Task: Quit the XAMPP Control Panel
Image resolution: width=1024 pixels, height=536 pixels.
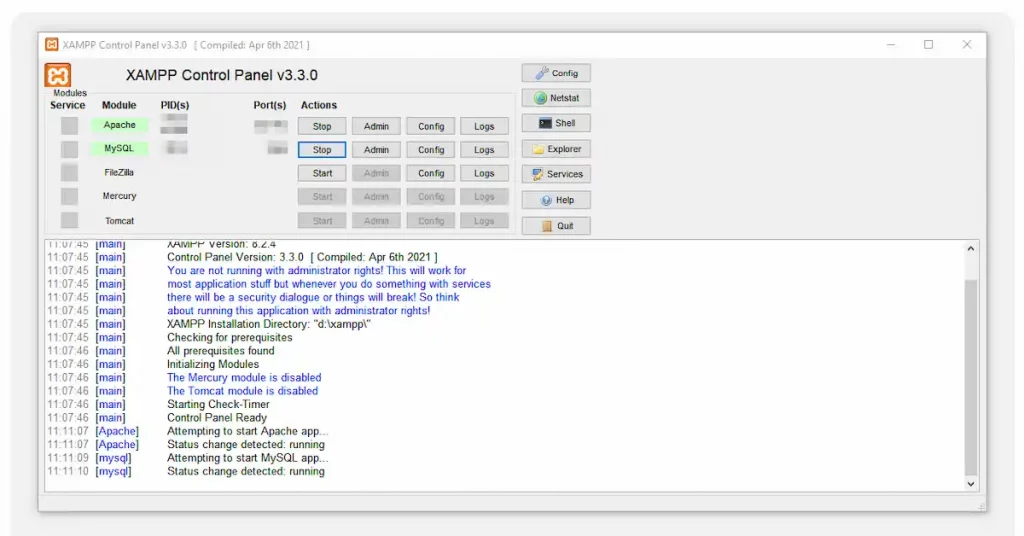Action: click(x=556, y=226)
